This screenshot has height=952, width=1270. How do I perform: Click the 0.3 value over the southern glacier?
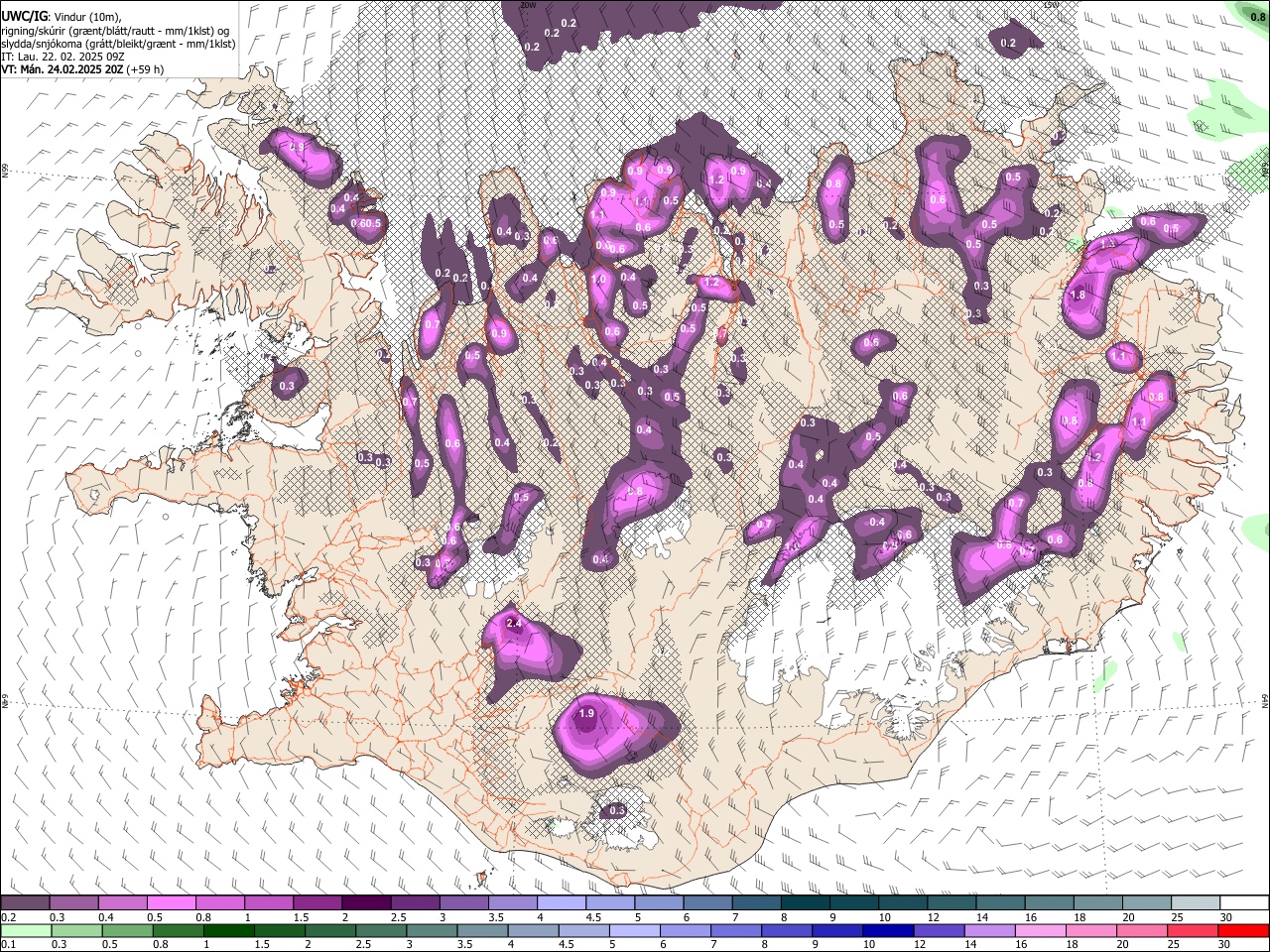[x=617, y=810]
